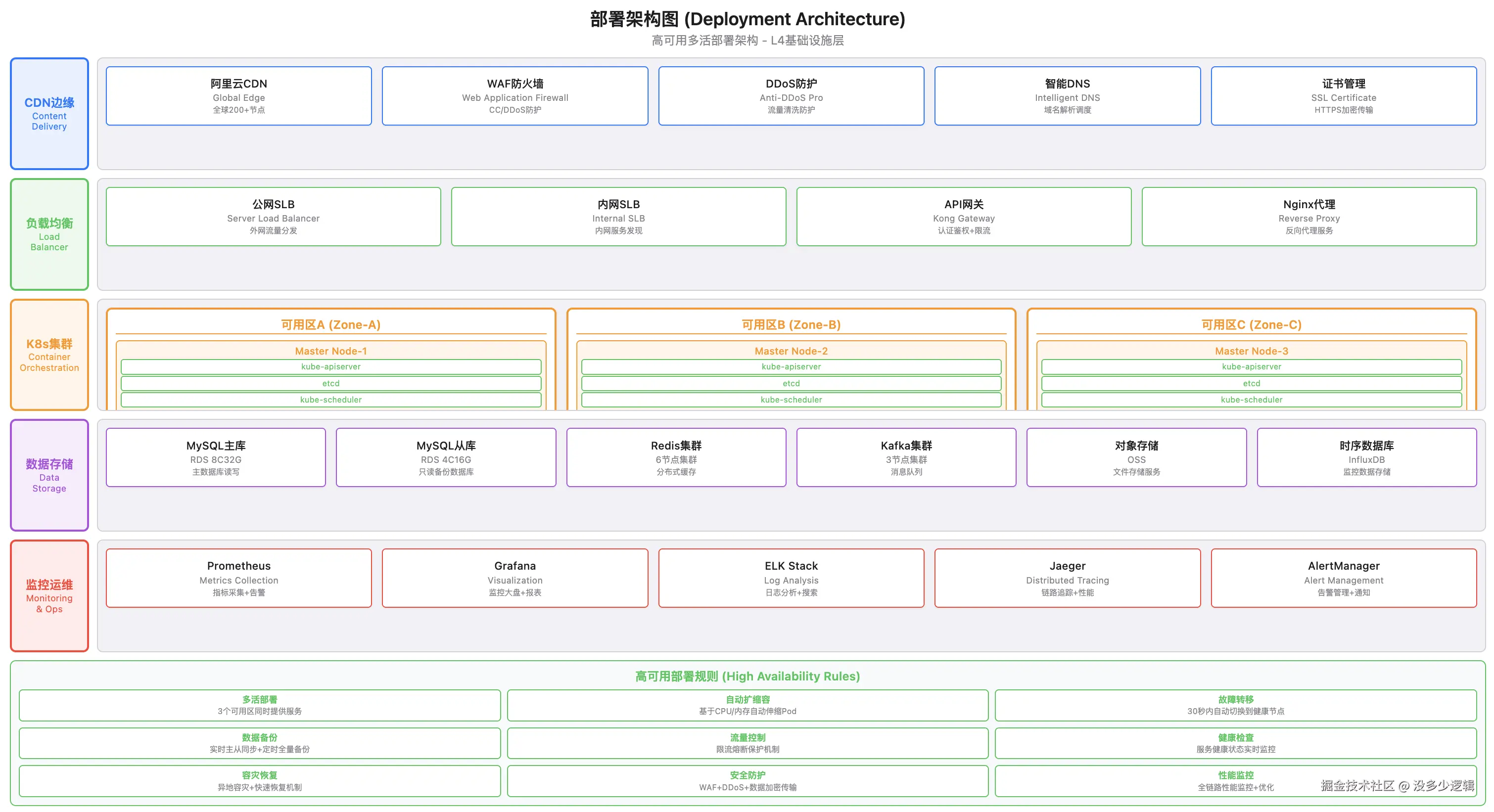Screen dimensions: 1494x812
Task: Select the CDN边缘 layer label
Action: (49, 113)
